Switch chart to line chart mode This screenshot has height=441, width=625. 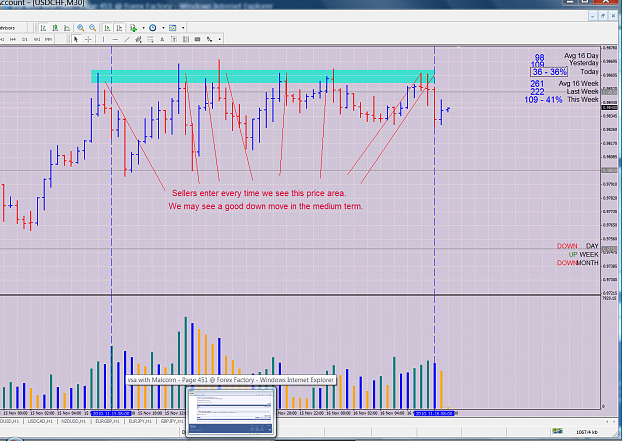(x=67, y=28)
